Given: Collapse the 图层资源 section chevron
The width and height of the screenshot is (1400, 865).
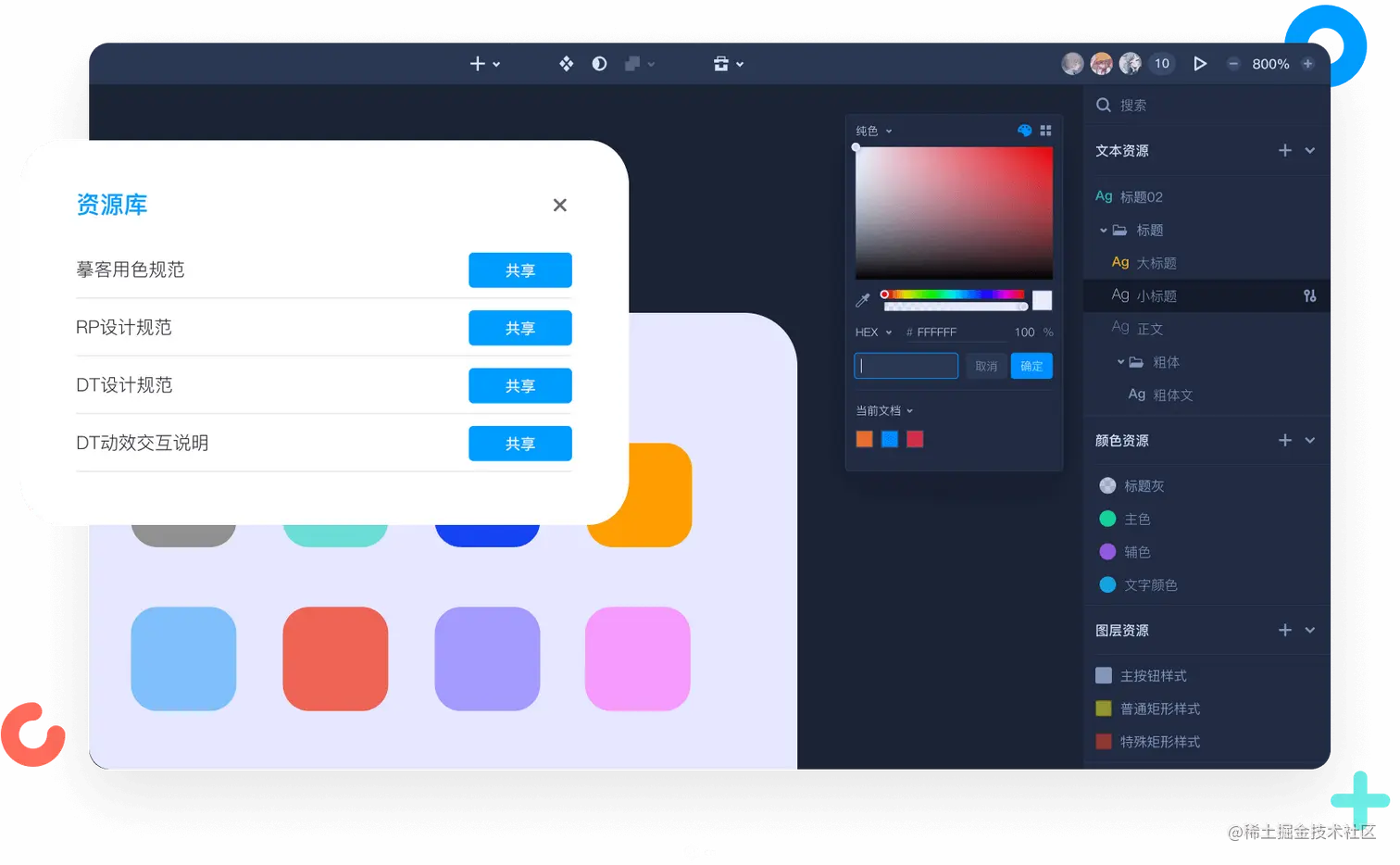Looking at the screenshot, I should pos(1310,630).
